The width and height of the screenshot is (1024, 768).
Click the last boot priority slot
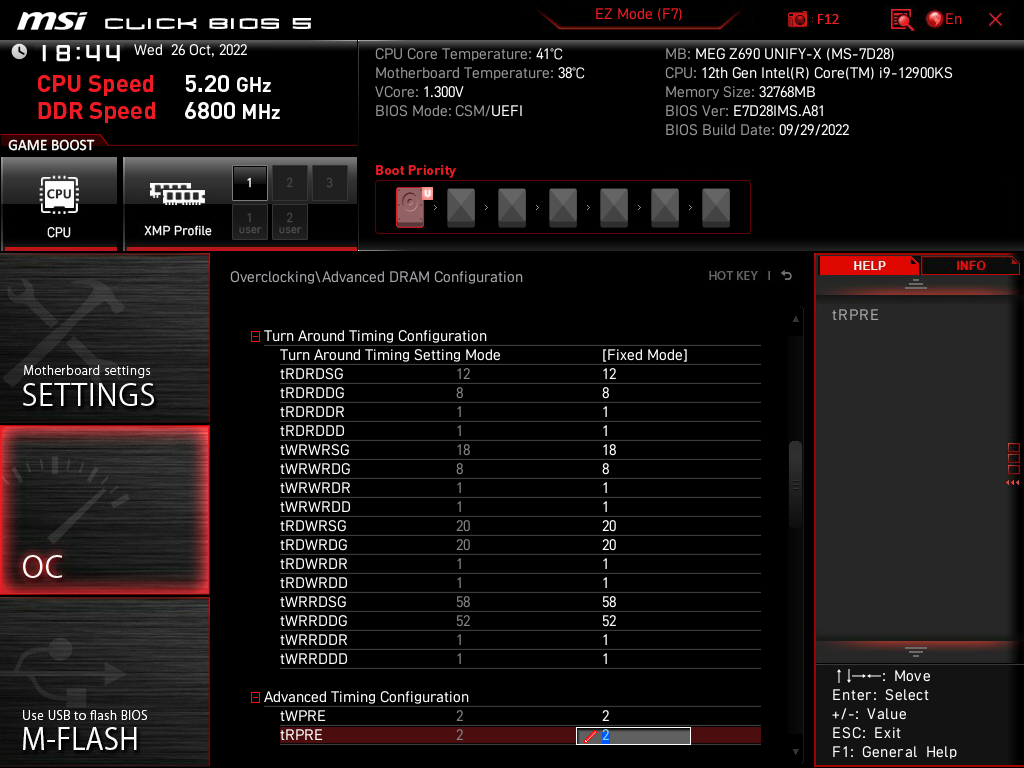(x=716, y=208)
